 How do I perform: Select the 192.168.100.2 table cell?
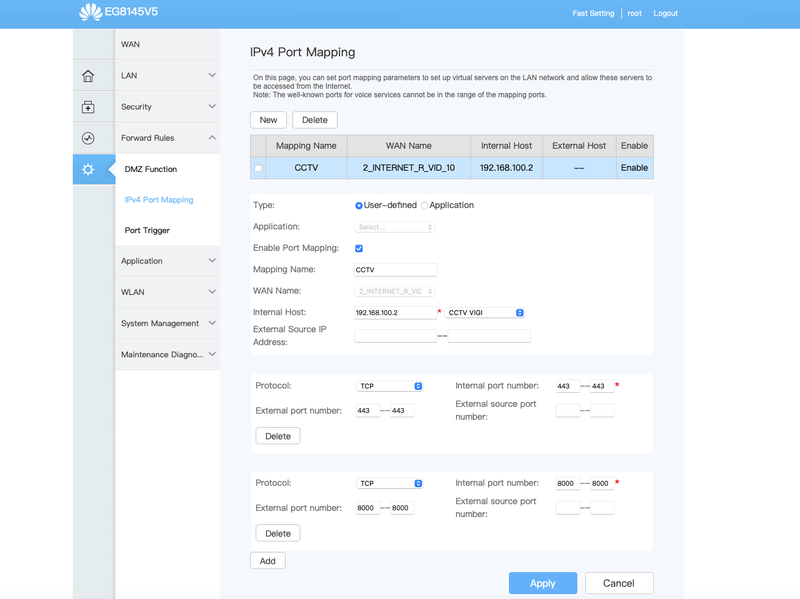tap(507, 168)
